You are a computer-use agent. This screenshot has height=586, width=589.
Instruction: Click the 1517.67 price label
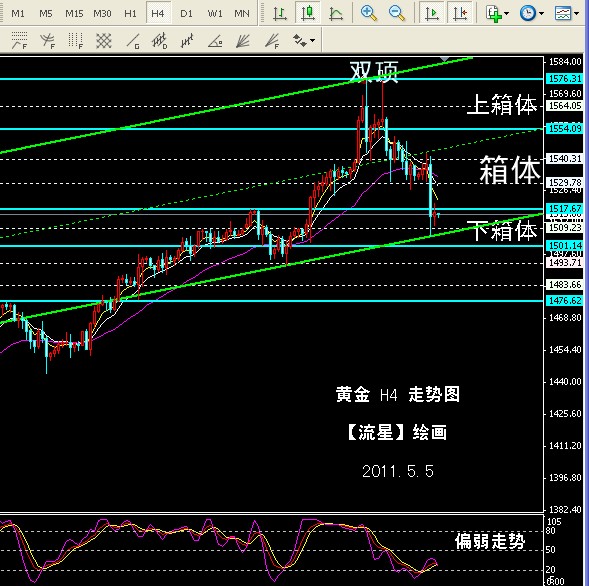[x=565, y=208]
